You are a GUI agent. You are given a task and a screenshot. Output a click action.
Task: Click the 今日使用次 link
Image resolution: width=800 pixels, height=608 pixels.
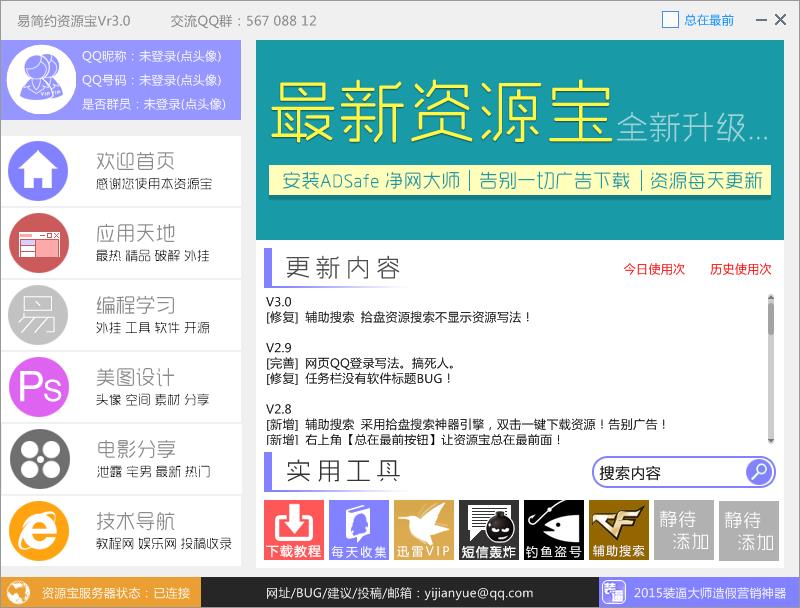654,269
